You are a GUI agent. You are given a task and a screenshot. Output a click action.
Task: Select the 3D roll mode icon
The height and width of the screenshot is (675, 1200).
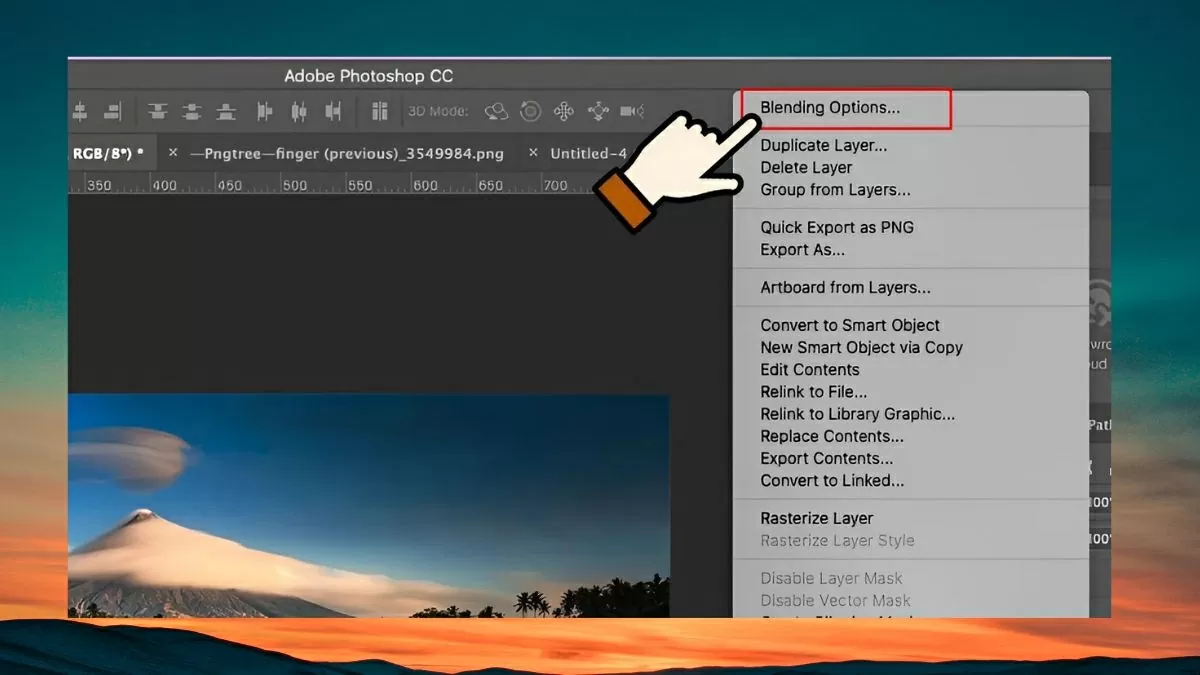[530, 111]
